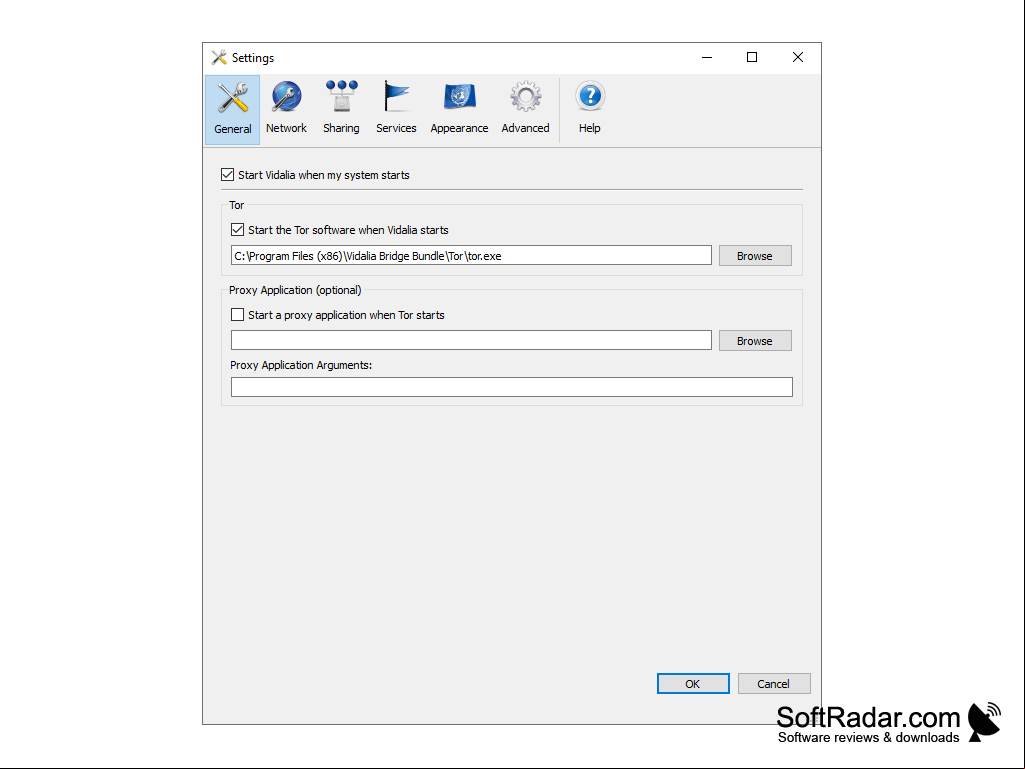This screenshot has width=1025, height=769.
Task: Click the Settings title bar tools icon
Action: click(x=219, y=58)
